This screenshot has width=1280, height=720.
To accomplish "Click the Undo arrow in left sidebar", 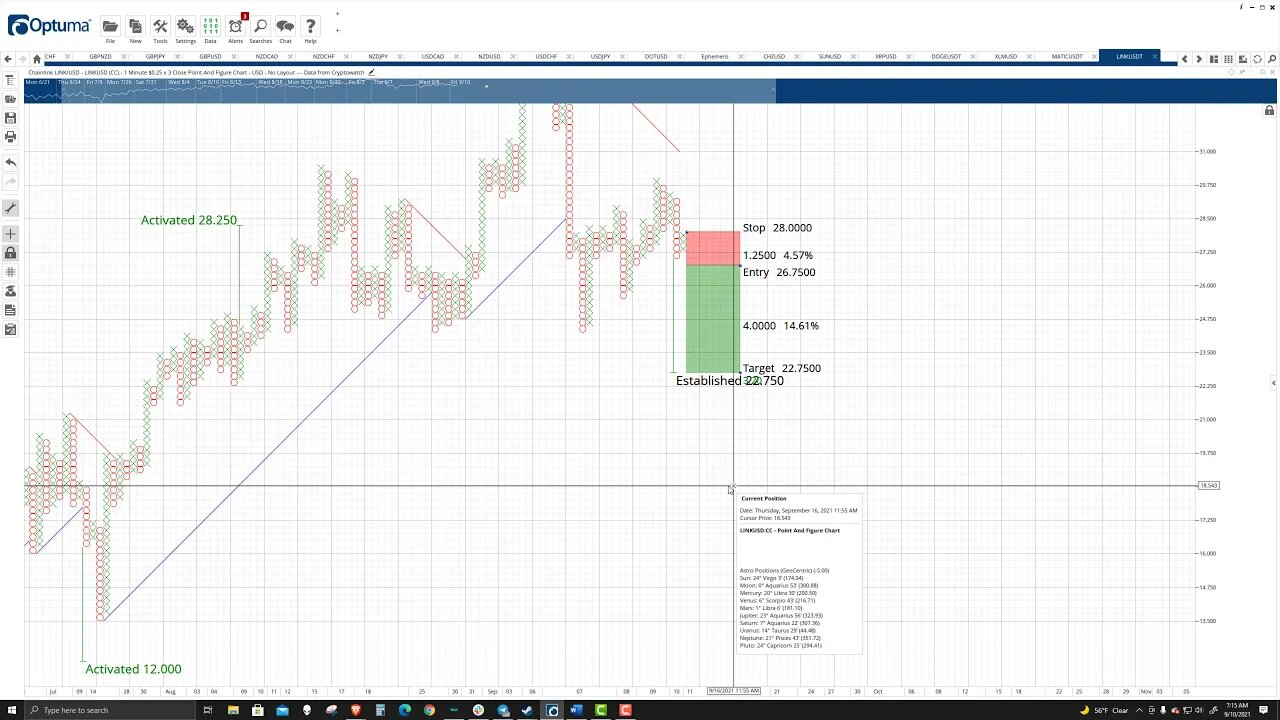I will point(10,162).
